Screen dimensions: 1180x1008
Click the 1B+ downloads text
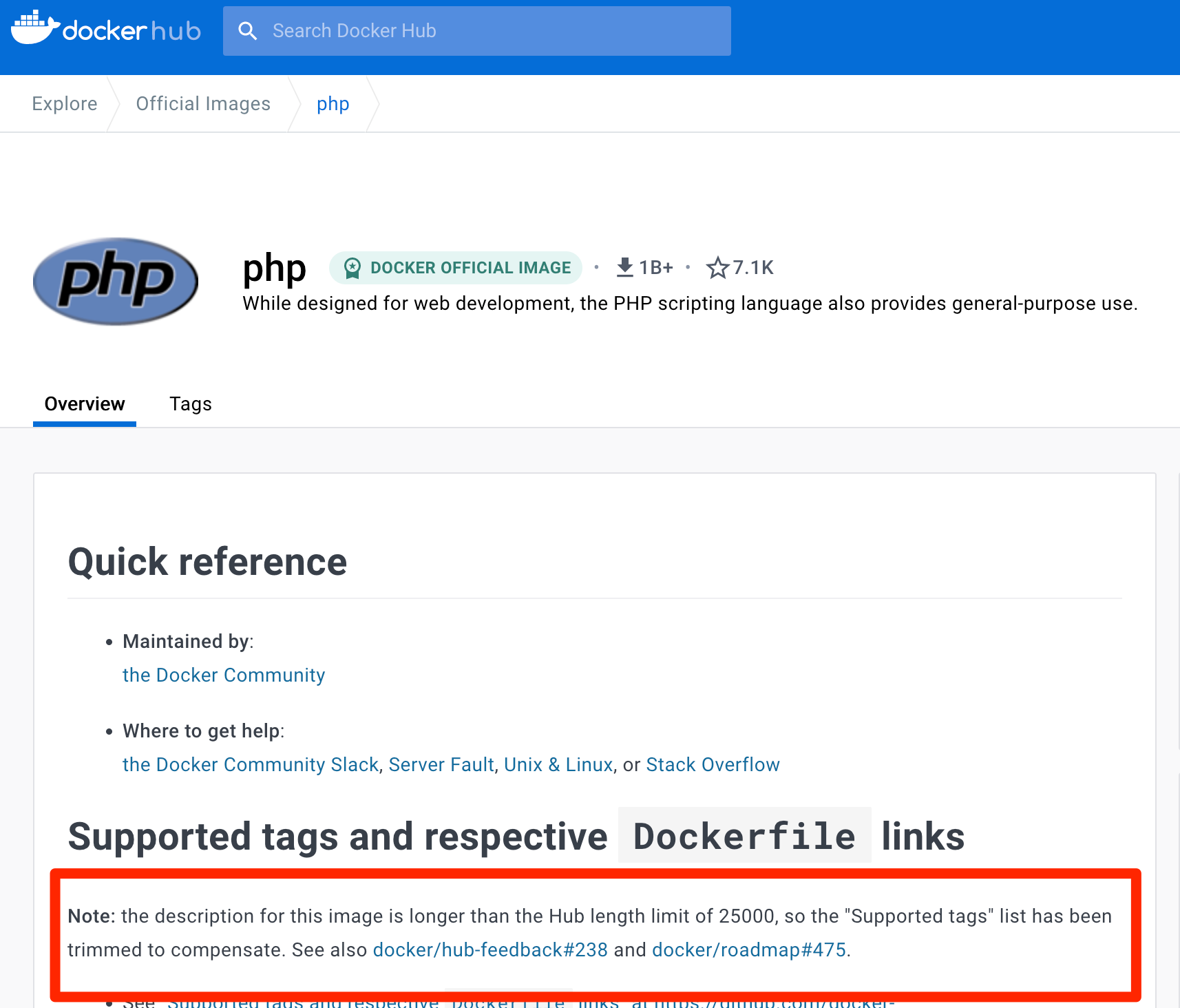click(655, 267)
